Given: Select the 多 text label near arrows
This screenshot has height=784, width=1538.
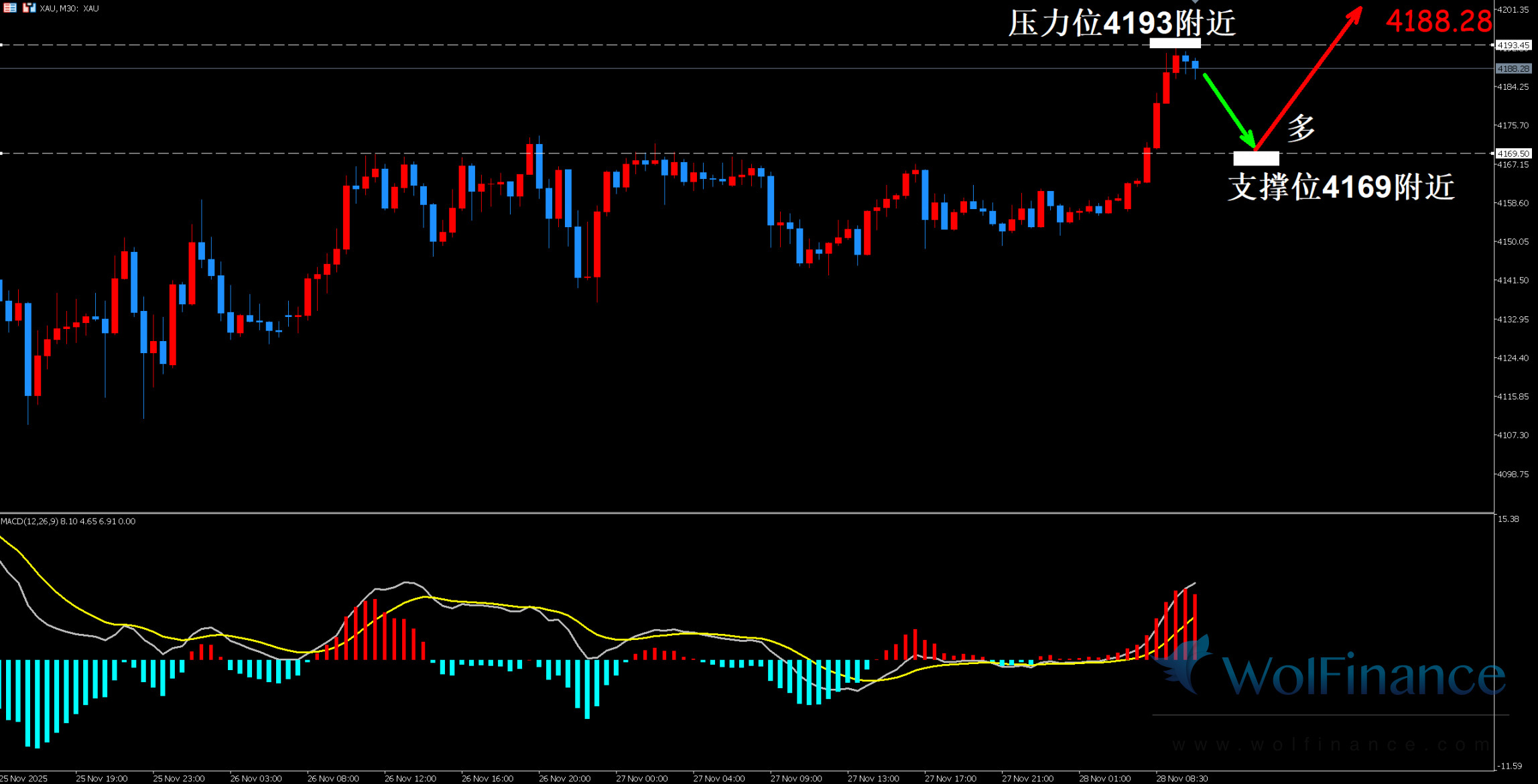Looking at the screenshot, I should coord(1301,127).
